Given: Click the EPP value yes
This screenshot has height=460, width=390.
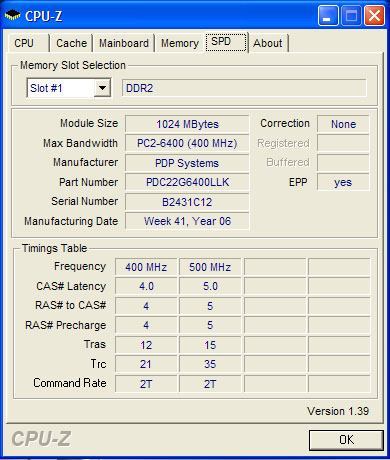Looking at the screenshot, I should tap(343, 182).
